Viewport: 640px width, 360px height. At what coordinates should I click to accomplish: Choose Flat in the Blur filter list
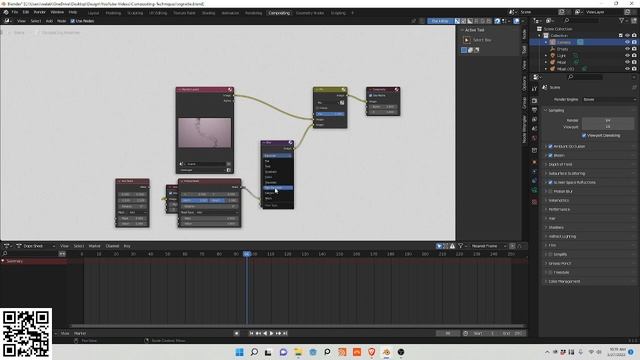(278, 161)
